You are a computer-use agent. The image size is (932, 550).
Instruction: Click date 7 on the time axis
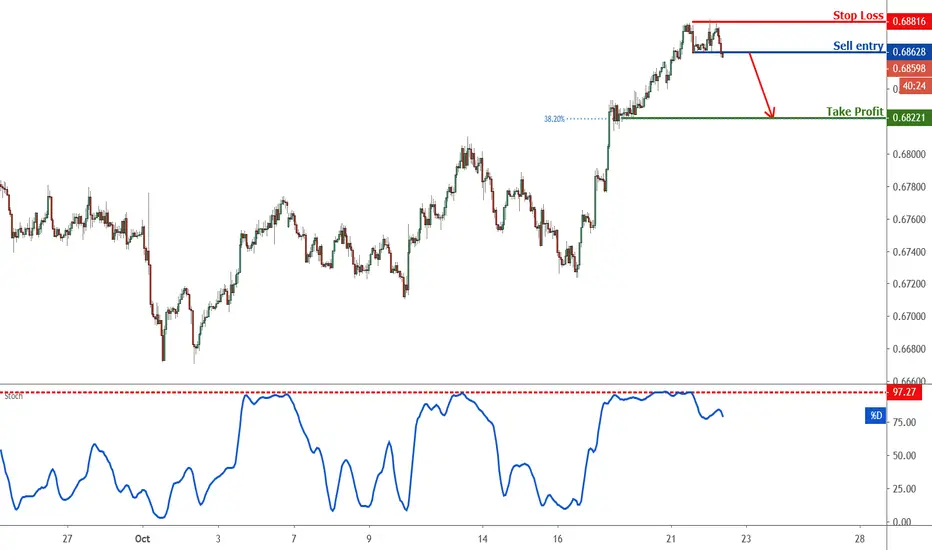[x=294, y=539]
